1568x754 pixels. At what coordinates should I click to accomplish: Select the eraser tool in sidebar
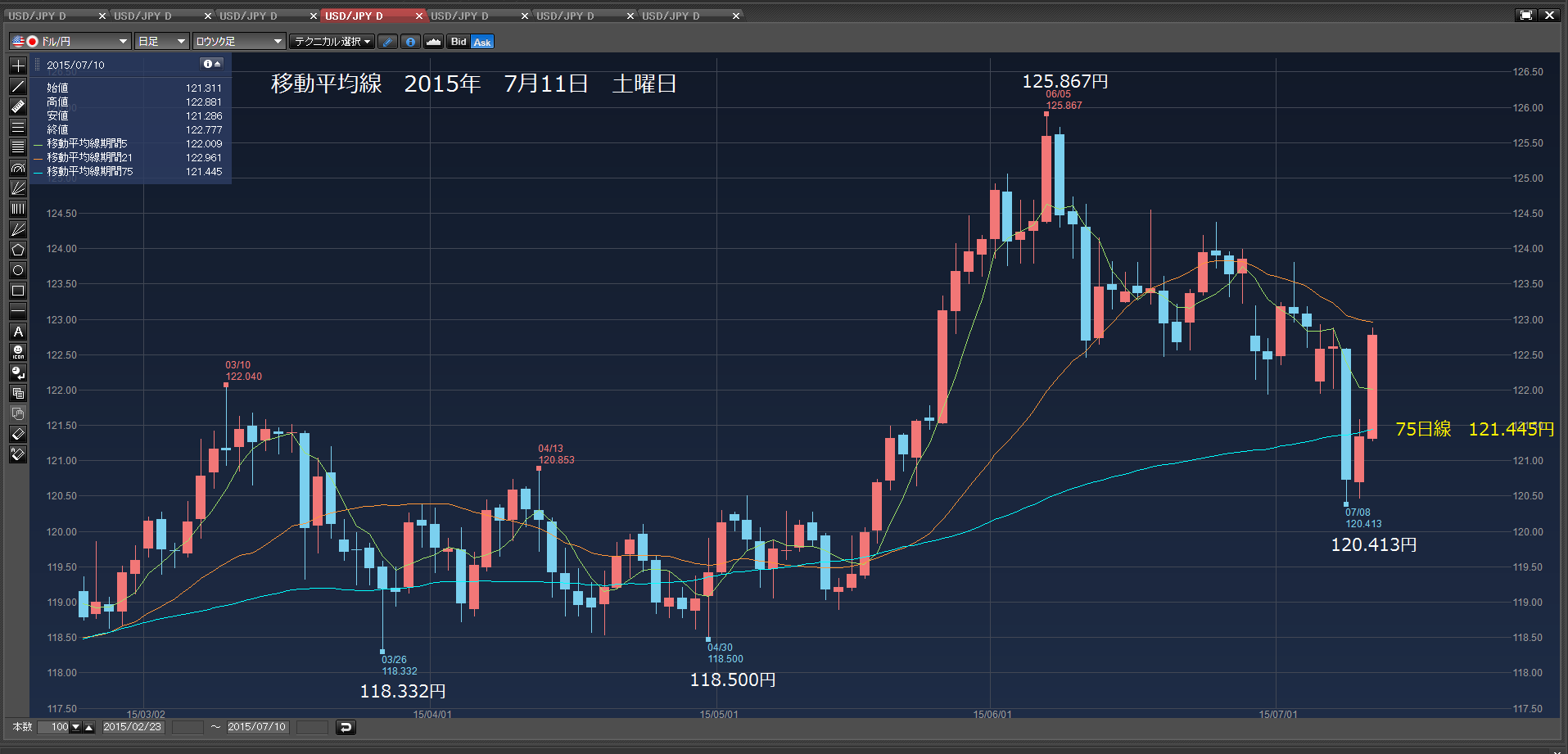18,434
